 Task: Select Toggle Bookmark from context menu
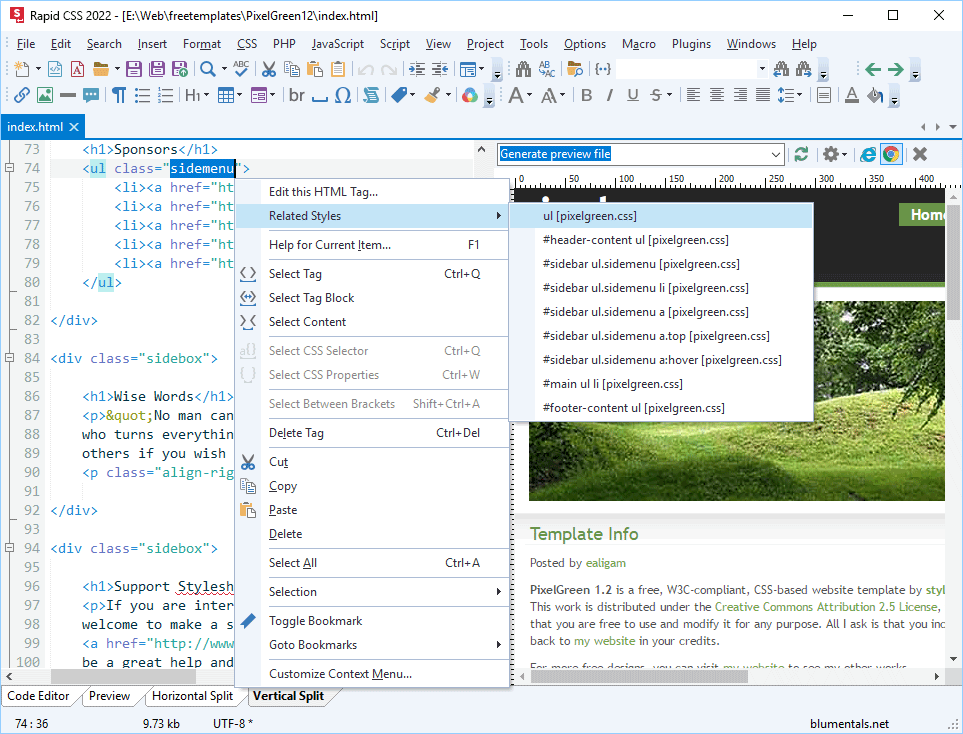coord(315,621)
